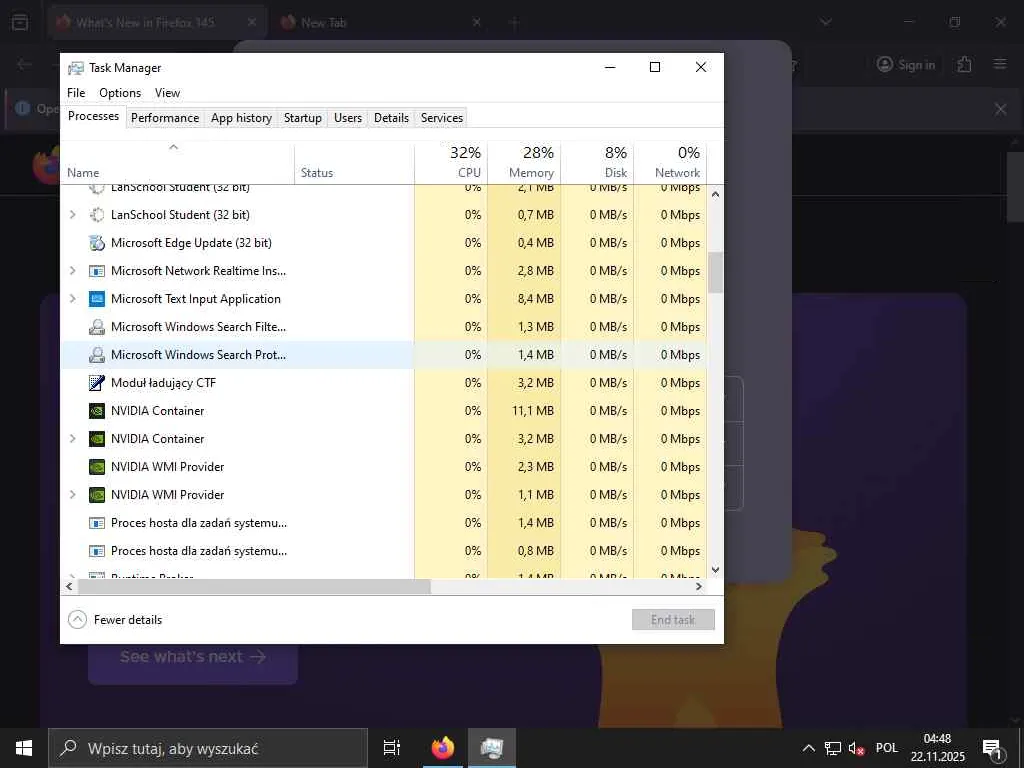Switch to the App history tab
This screenshot has width=1024, height=768.
pyautogui.click(x=241, y=118)
